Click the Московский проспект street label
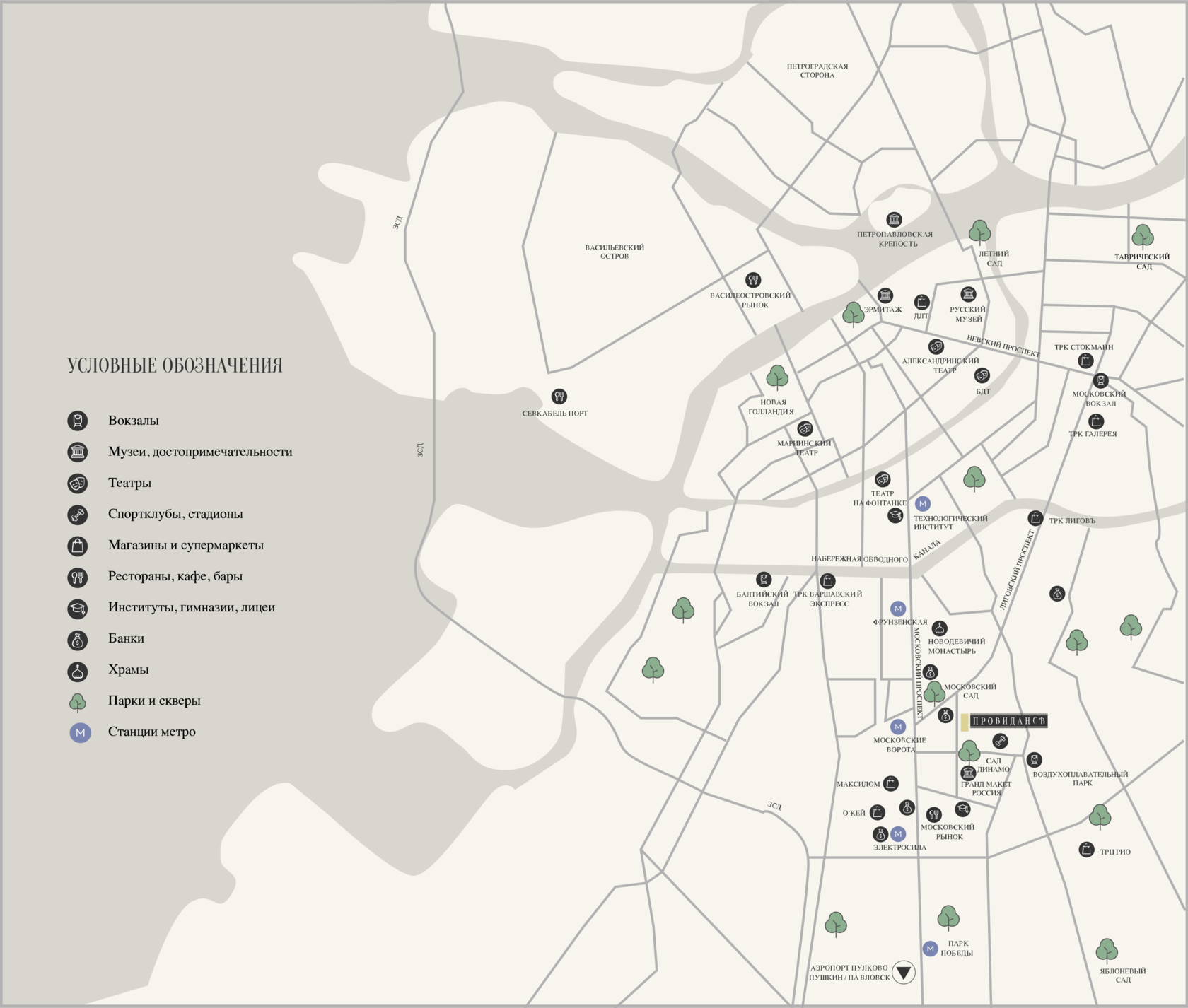1188x1008 pixels. click(x=919, y=673)
